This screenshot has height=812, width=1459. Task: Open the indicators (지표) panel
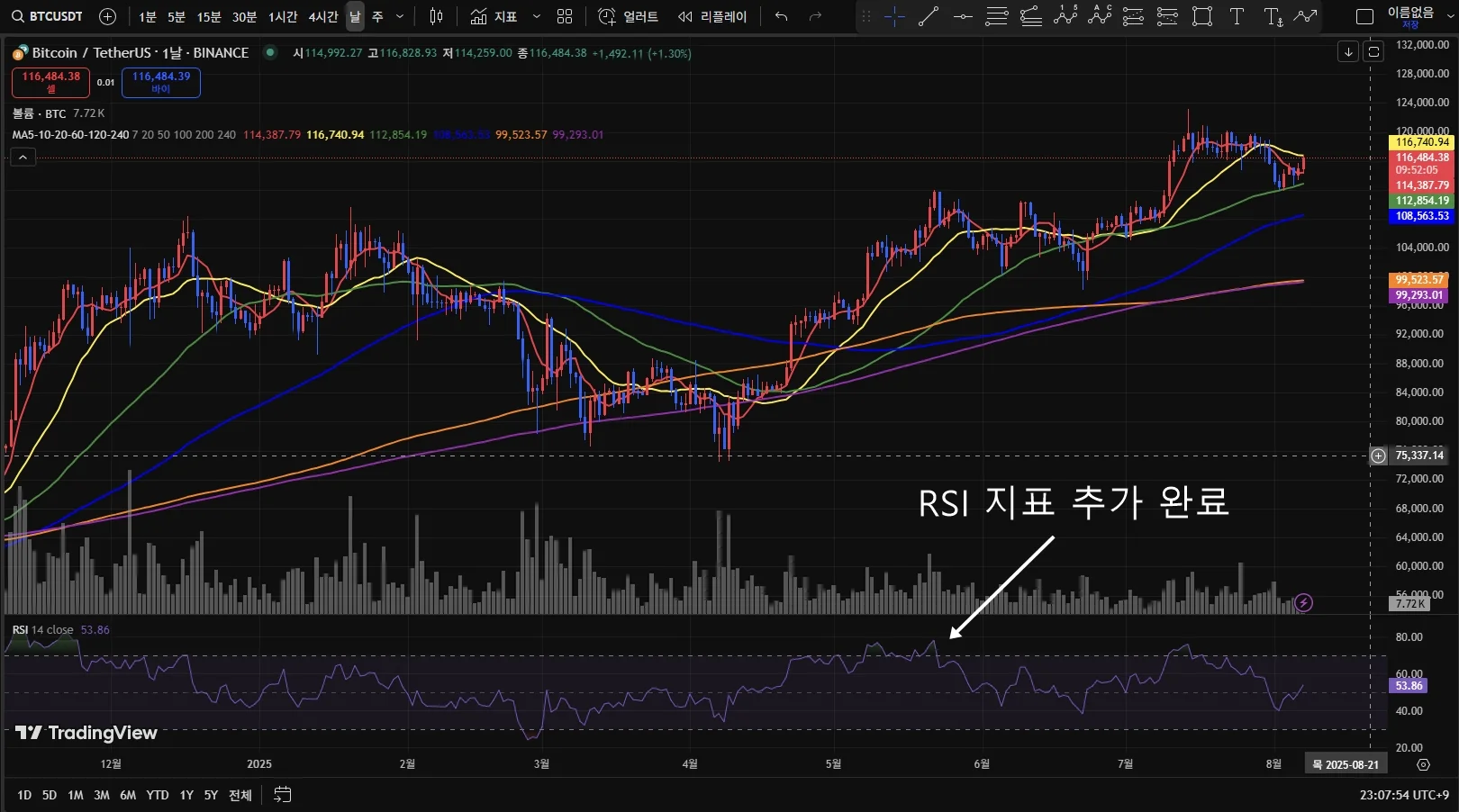pos(494,16)
